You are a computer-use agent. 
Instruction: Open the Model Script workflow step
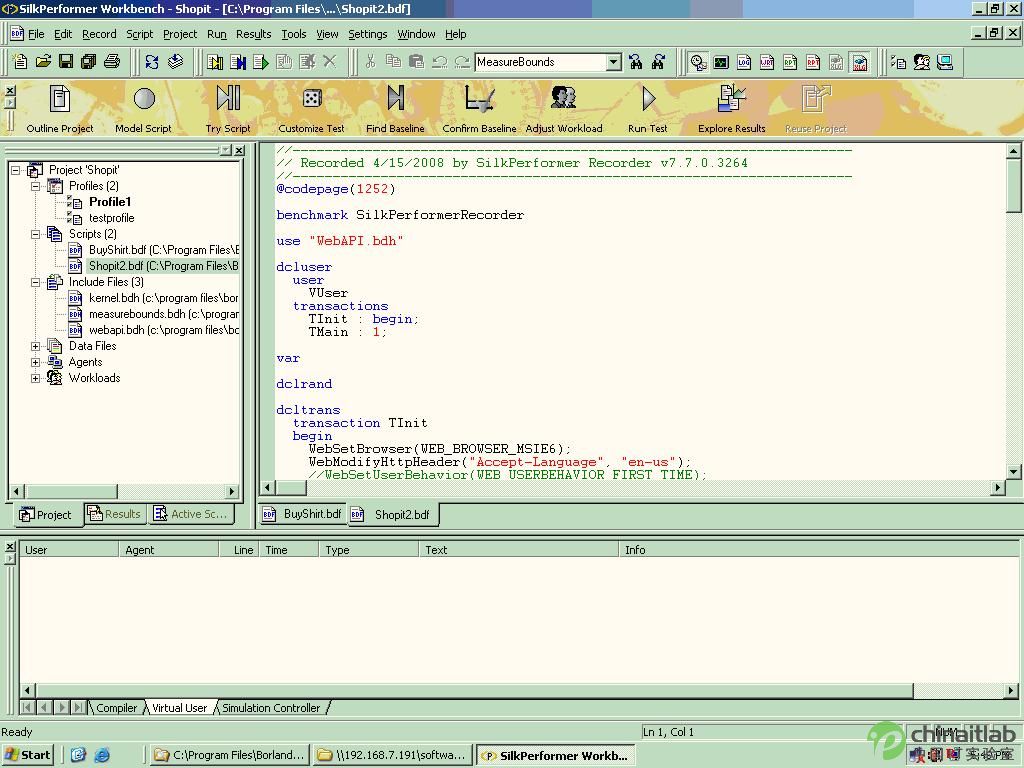pyautogui.click(x=144, y=99)
